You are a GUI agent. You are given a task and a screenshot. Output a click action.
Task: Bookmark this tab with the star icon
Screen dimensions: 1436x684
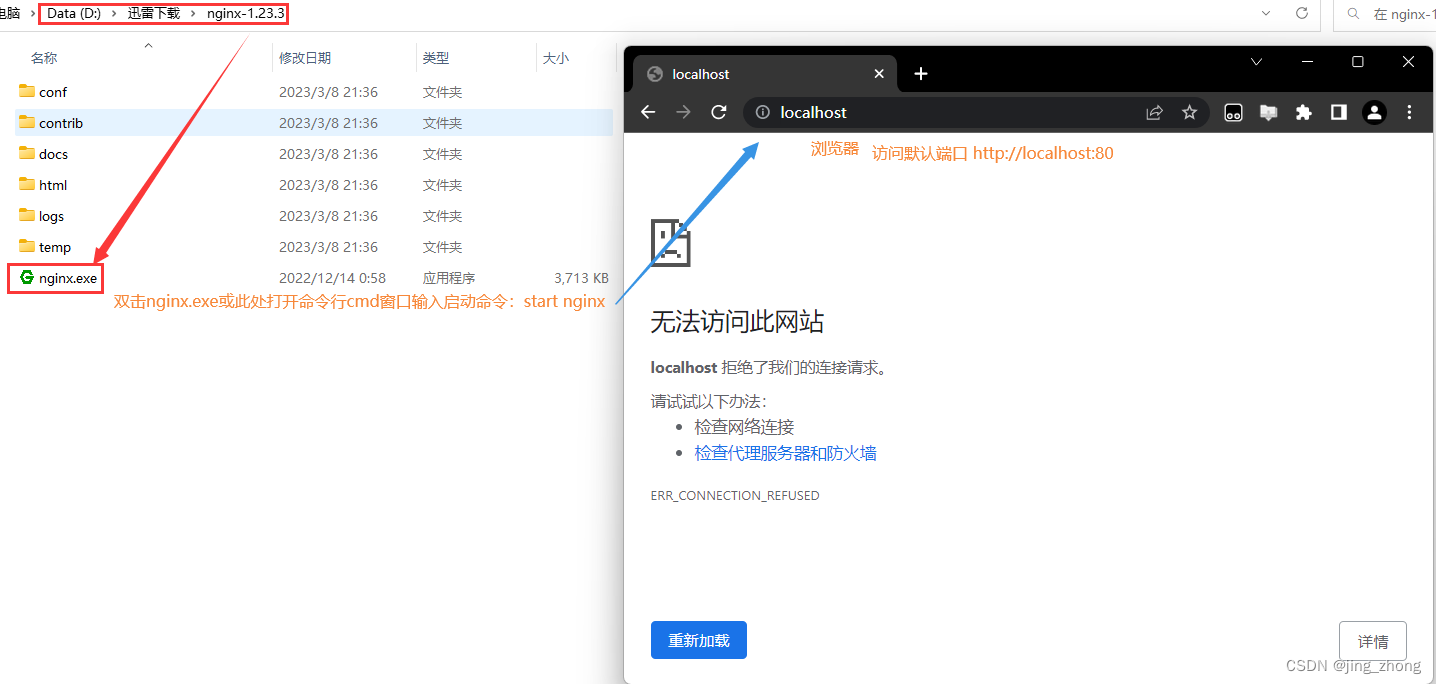[1189, 113]
